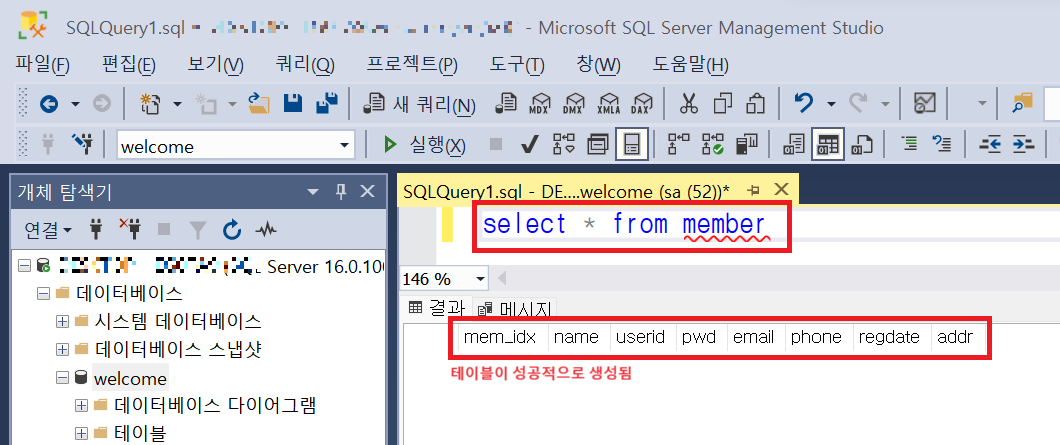Screen dimensions: 1060x445
Task: Collapse the welcome database node
Action: click(x=63, y=378)
